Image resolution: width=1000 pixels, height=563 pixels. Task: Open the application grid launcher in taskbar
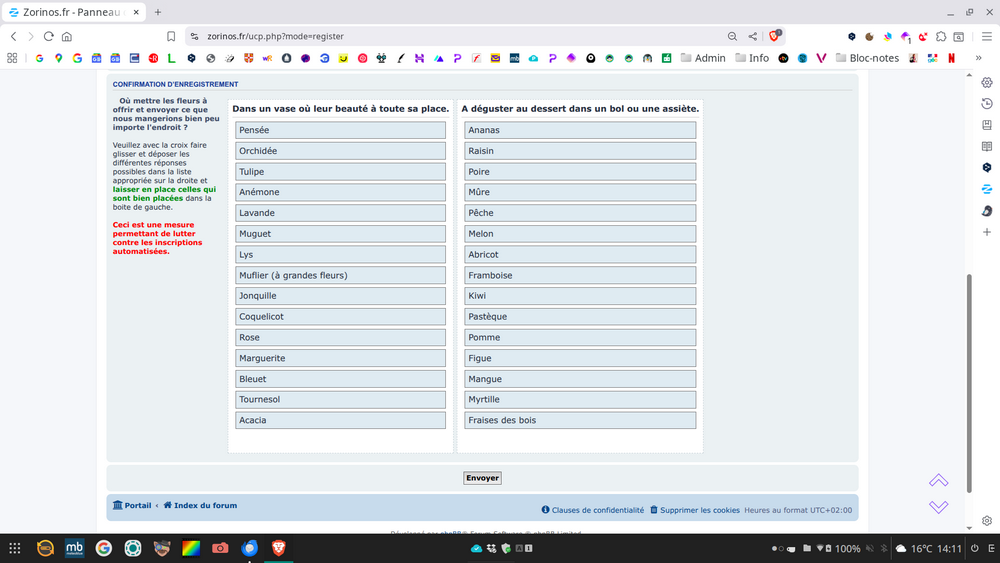(15, 548)
